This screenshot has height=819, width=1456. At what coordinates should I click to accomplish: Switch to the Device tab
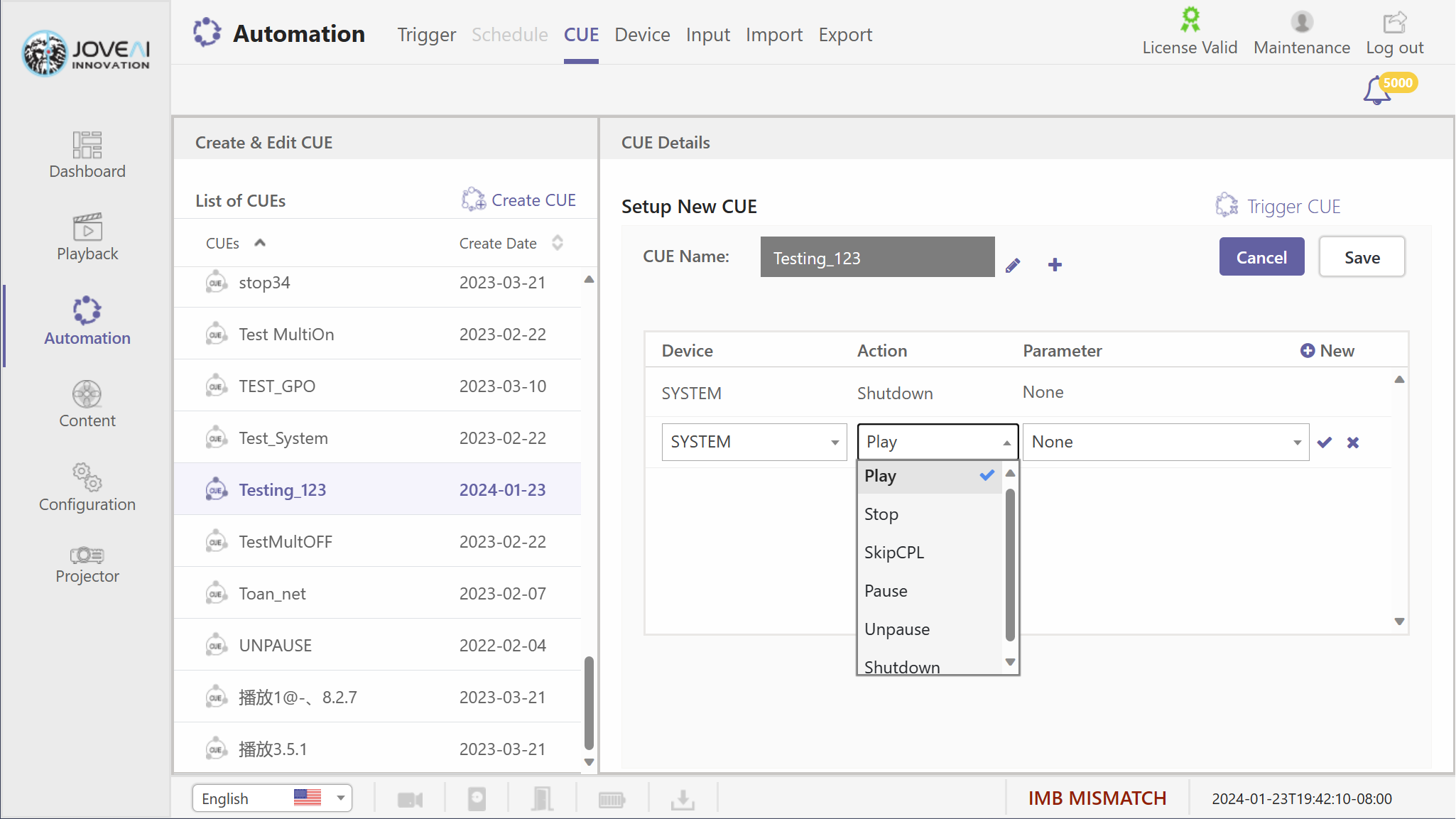[642, 34]
